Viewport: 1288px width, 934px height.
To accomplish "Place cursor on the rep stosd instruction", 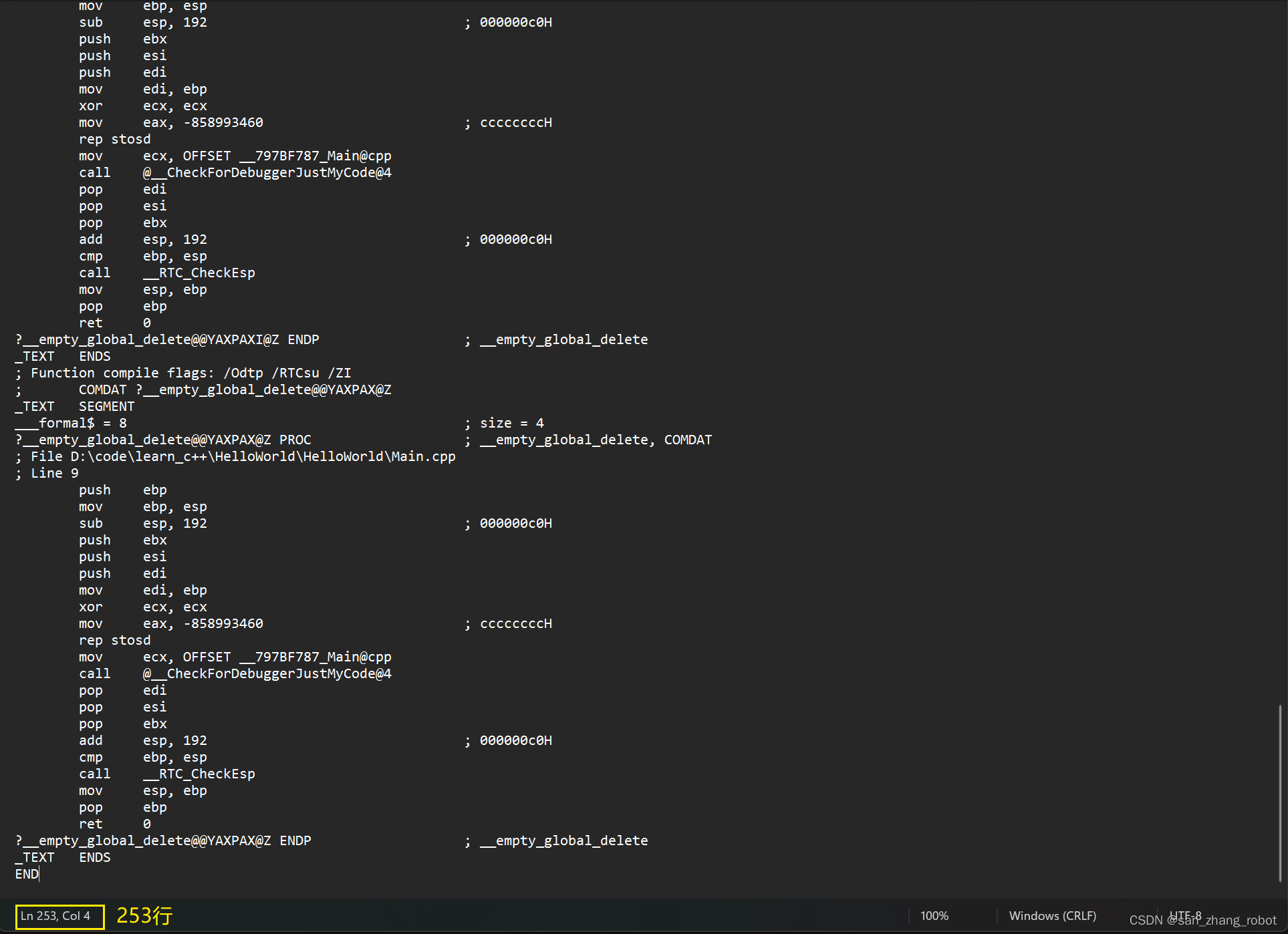I will pyautogui.click(x=114, y=640).
